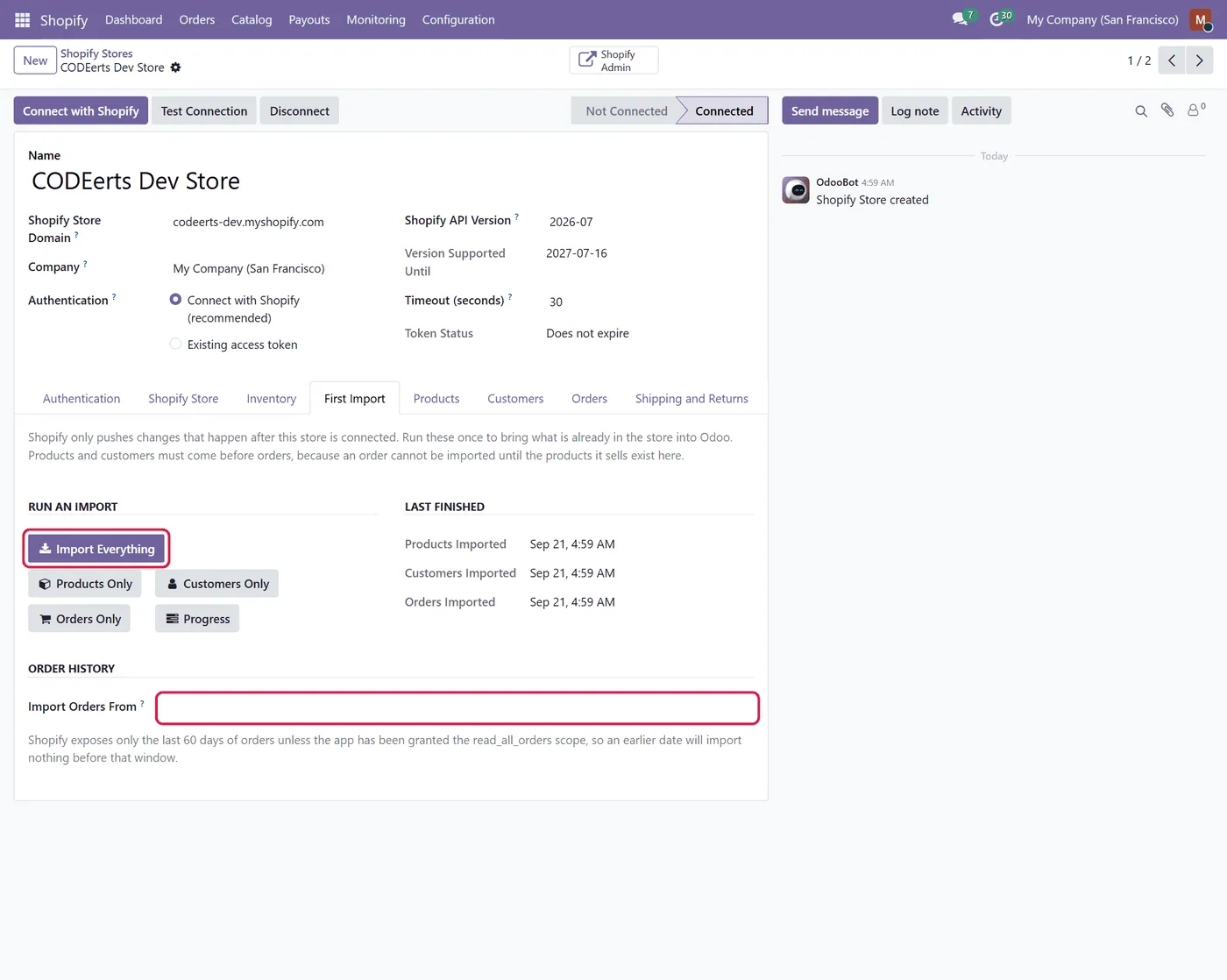Select the First Import tab
1227x980 pixels.
[354, 399]
